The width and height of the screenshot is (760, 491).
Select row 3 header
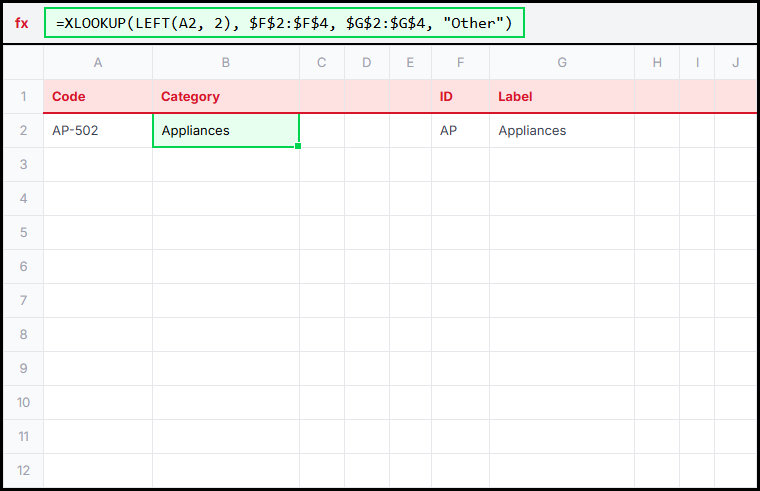click(x=23, y=164)
